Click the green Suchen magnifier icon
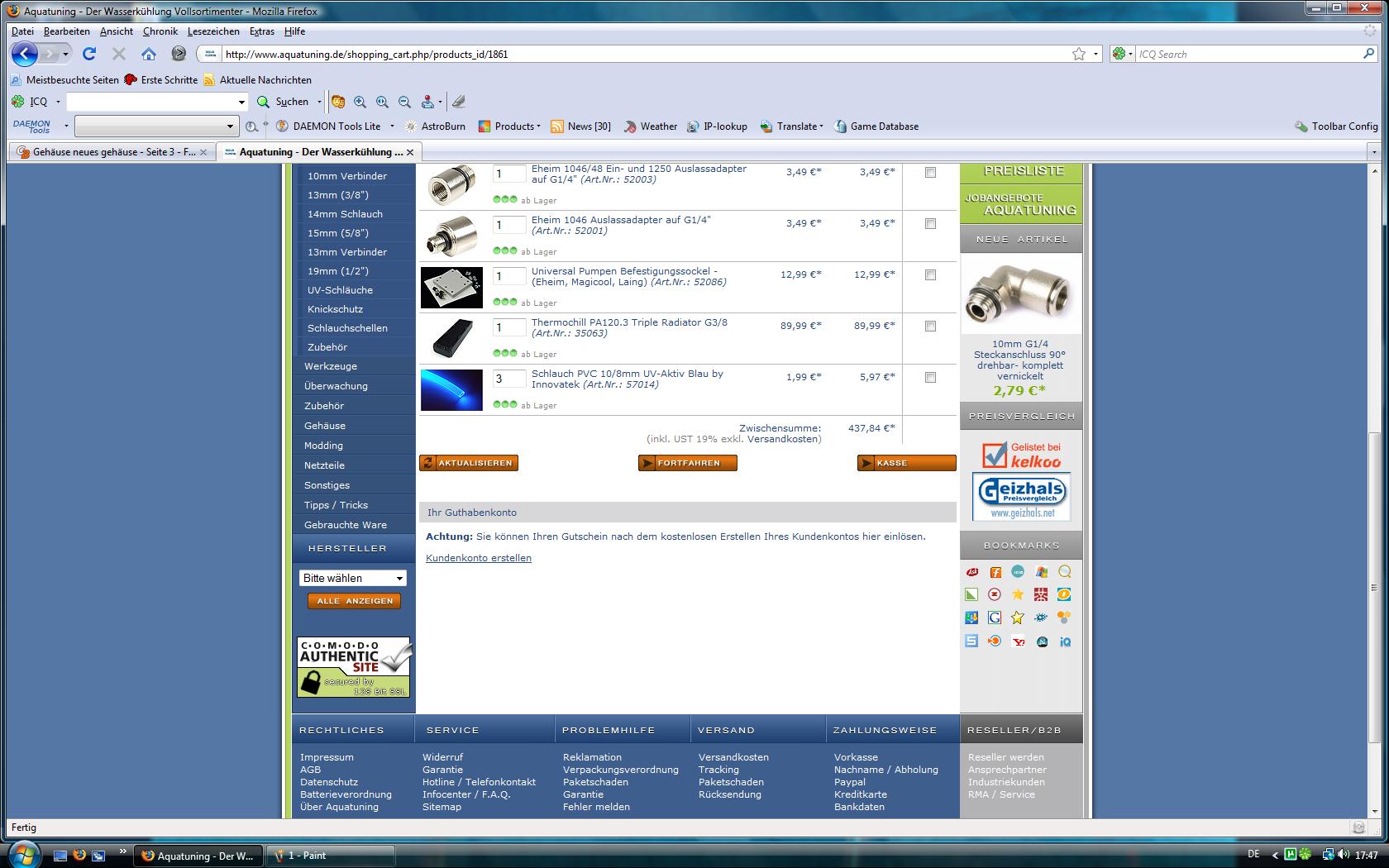This screenshot has height=868, width=1389. (263, 102)
